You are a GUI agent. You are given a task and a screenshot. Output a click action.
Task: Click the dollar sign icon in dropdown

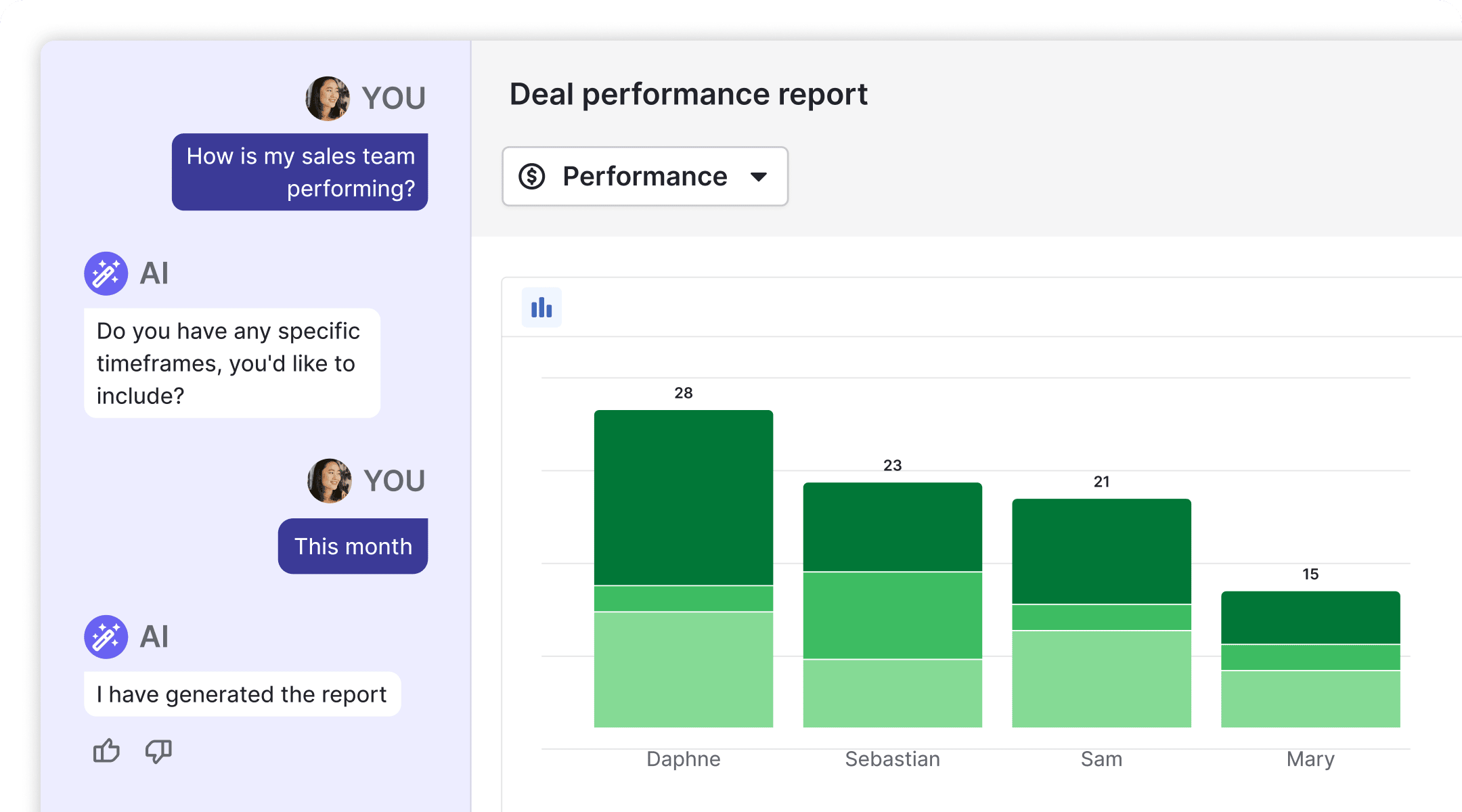tap(532, 177)
